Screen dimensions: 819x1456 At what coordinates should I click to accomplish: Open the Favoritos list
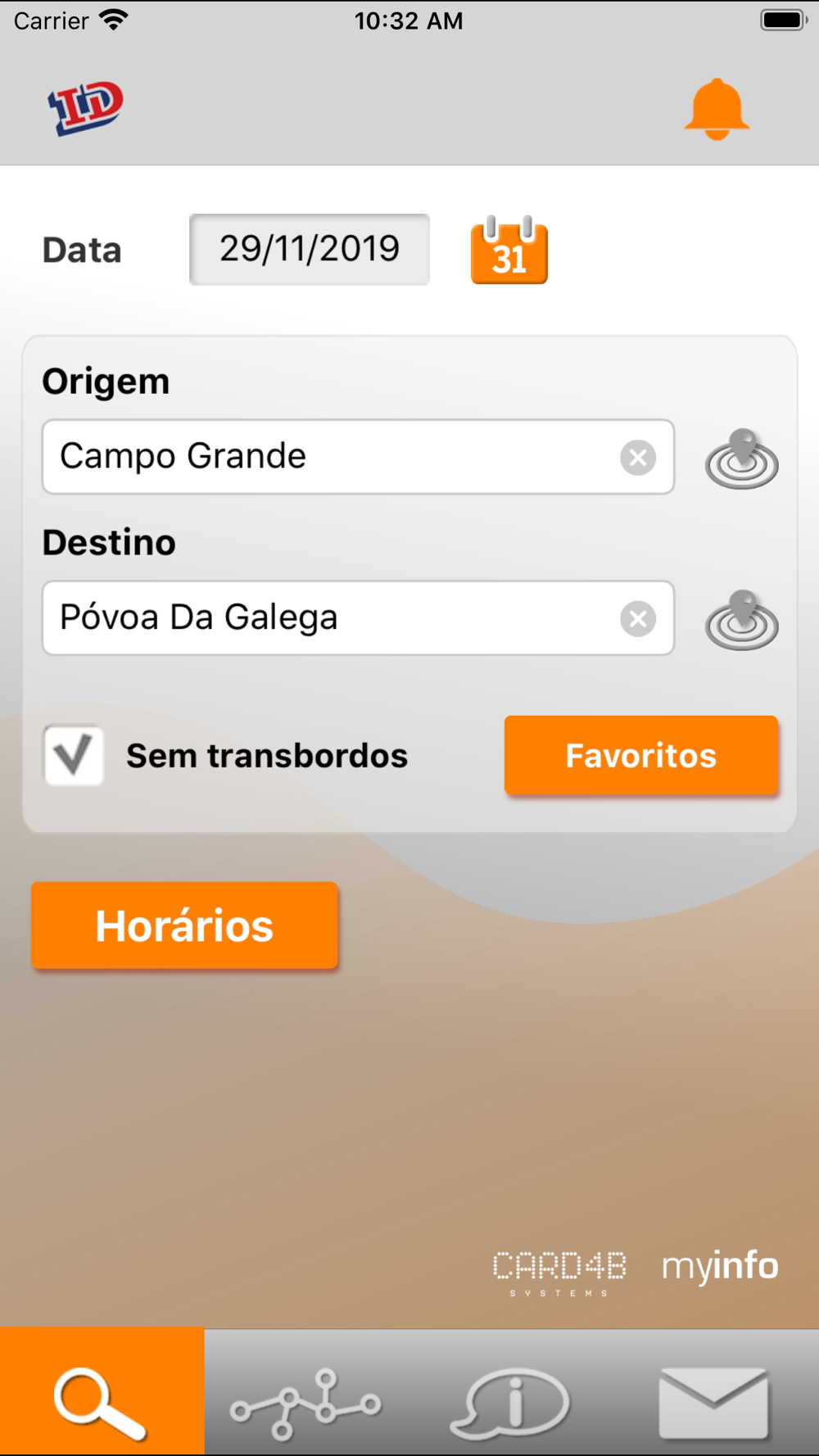[640, 755]
